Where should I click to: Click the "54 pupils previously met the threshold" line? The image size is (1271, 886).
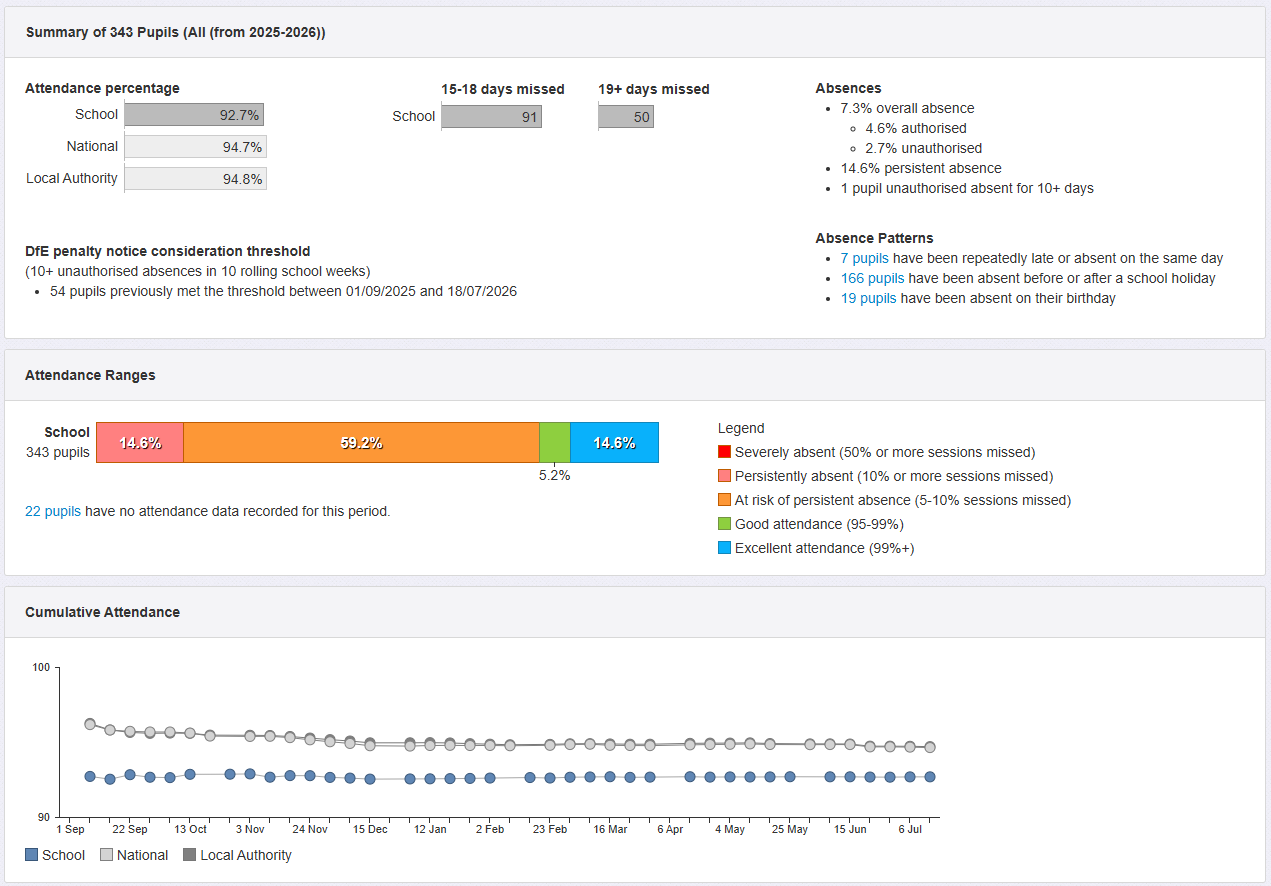283,291
